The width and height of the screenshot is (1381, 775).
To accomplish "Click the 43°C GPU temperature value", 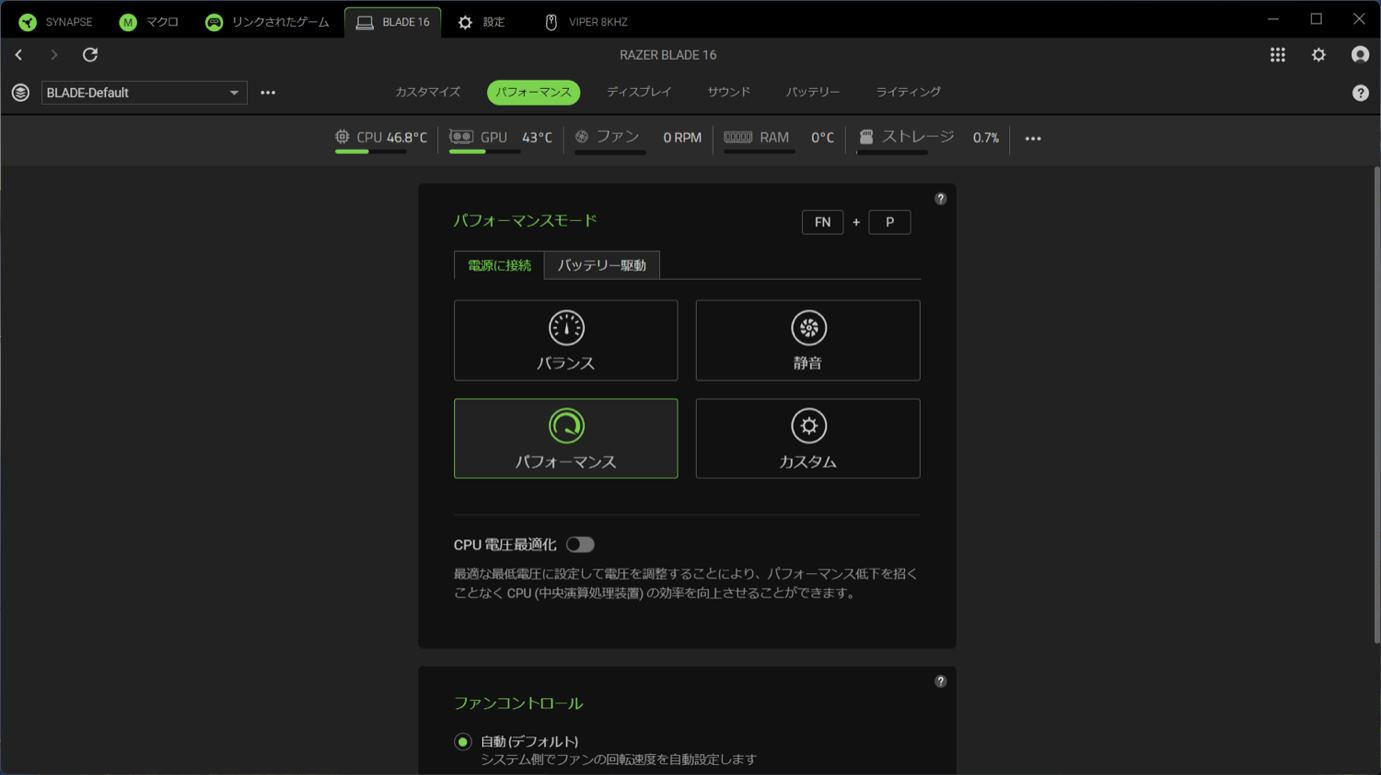I will 537,138.
